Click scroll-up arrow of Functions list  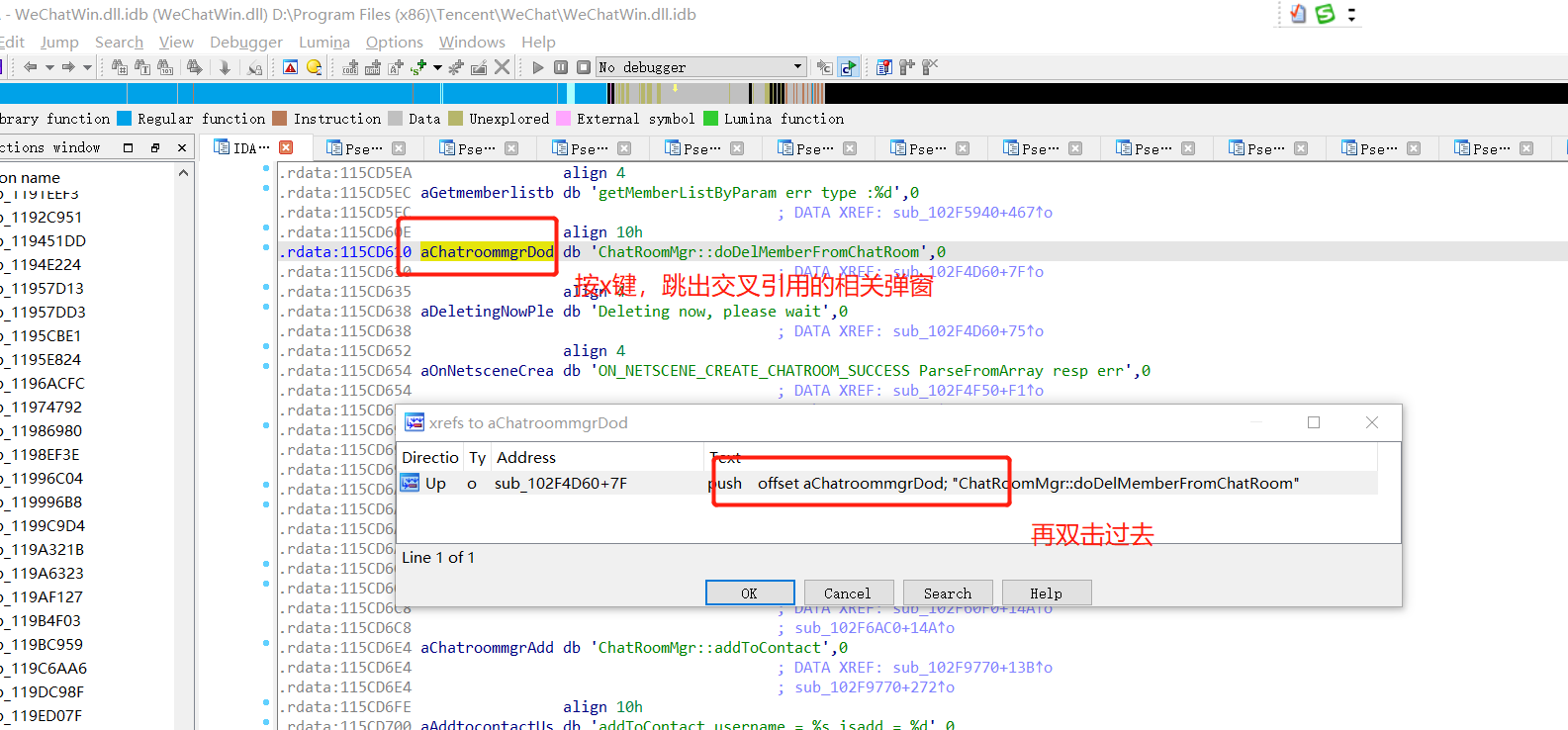tap(184, 173)
